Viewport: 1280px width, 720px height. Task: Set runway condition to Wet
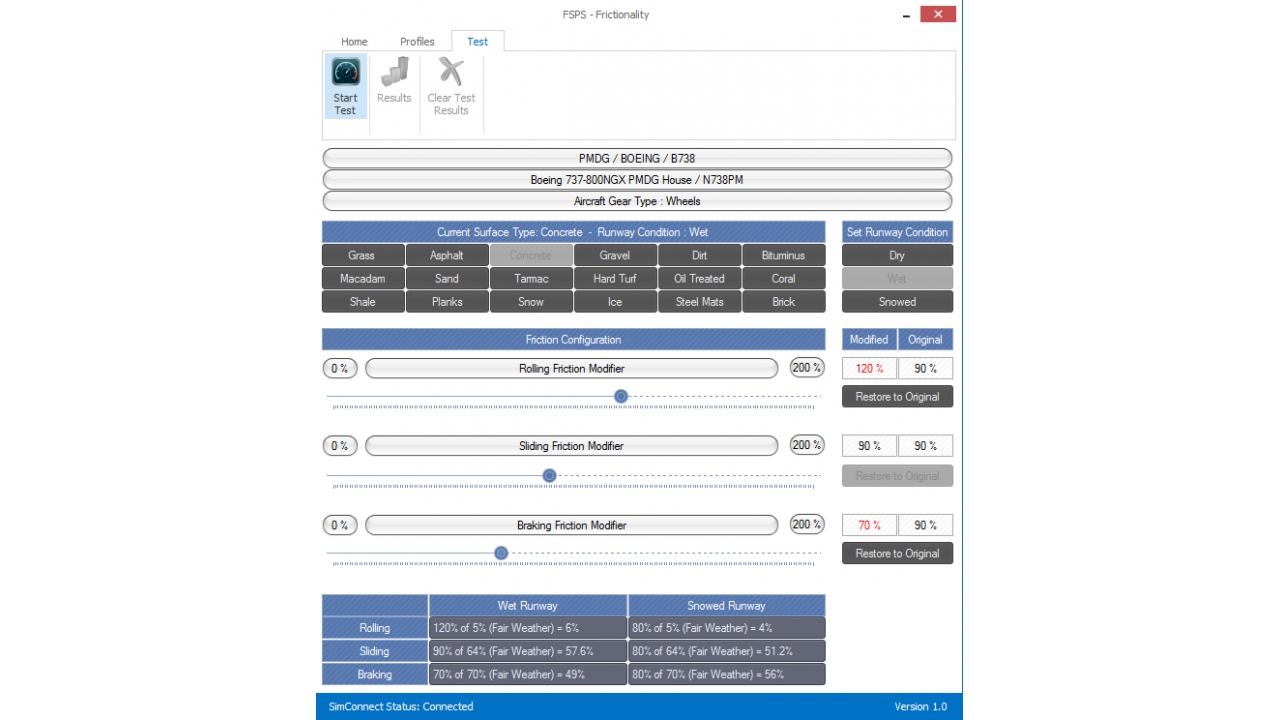(x=897, y=278)
